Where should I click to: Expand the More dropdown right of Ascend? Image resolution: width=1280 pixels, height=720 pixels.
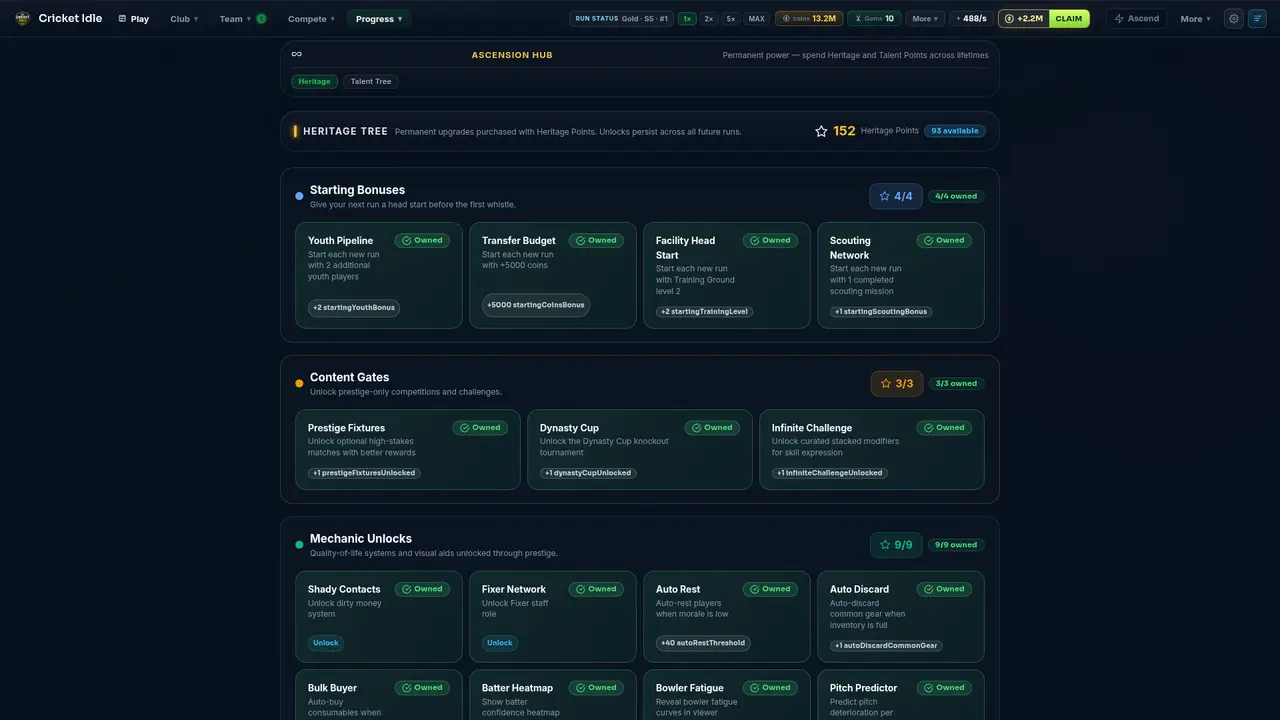pos(1195,18)
